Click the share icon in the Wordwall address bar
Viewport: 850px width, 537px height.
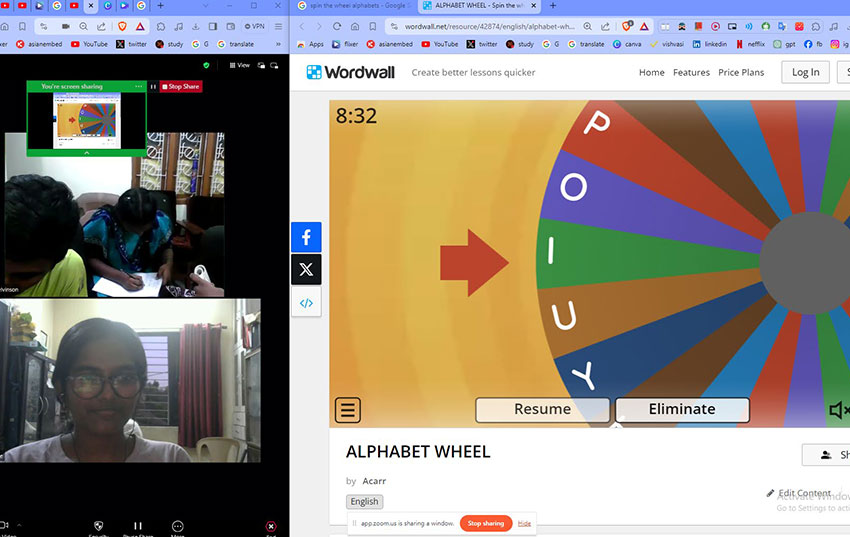pyautogui.click(x=605, y=26)
